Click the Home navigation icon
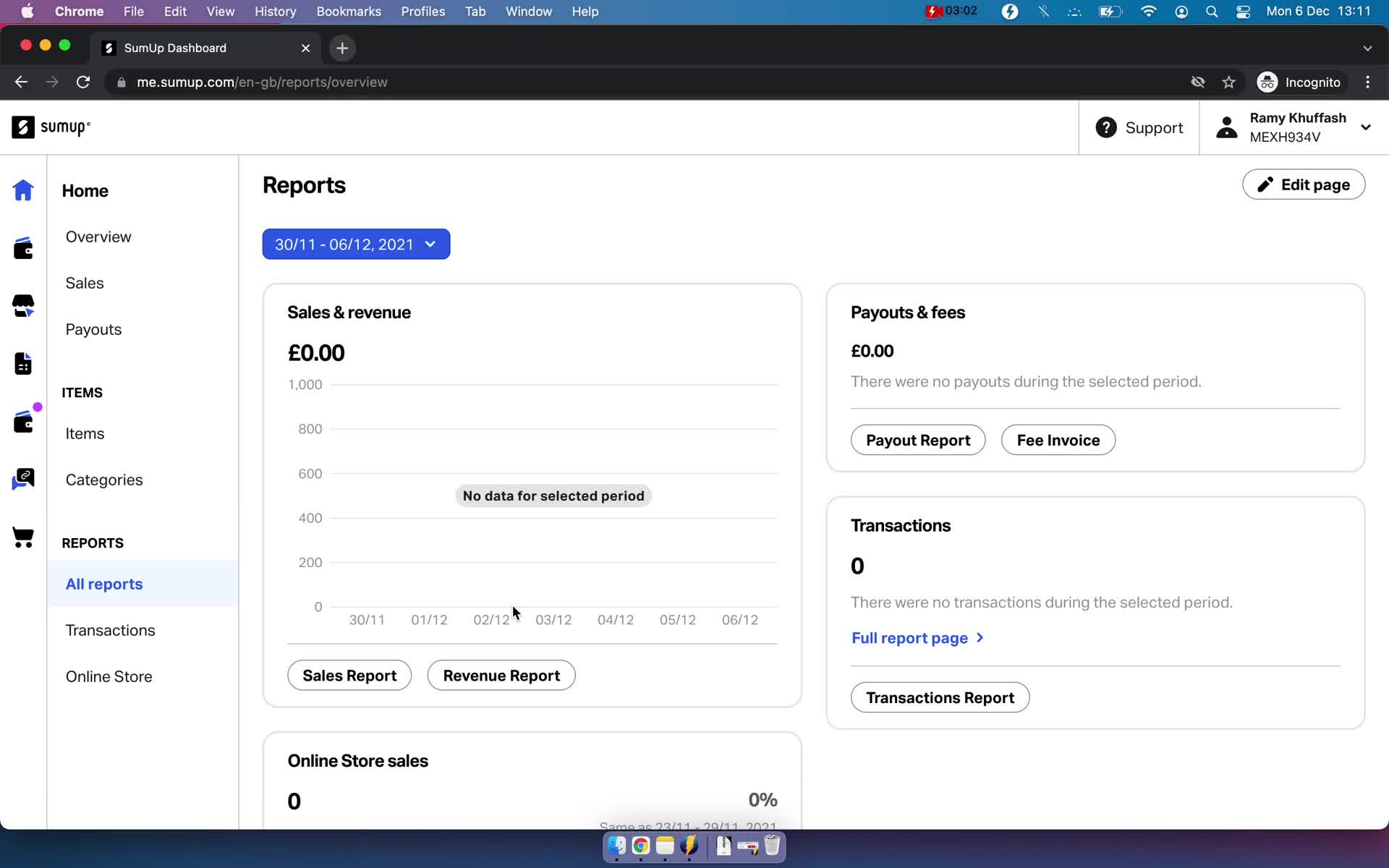This screenshot has height=868, width=1389. tap(23, 189)
